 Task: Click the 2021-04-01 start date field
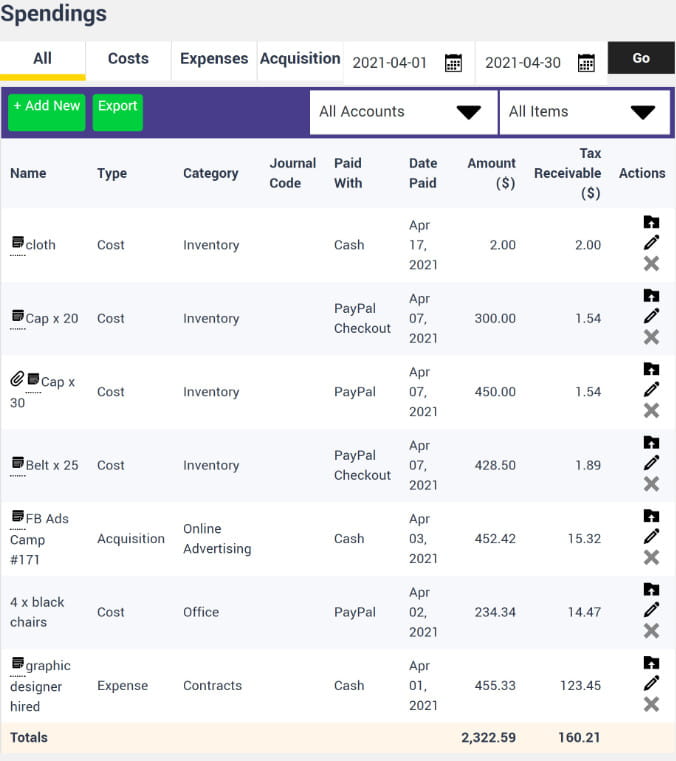click(x=390, y=63)
